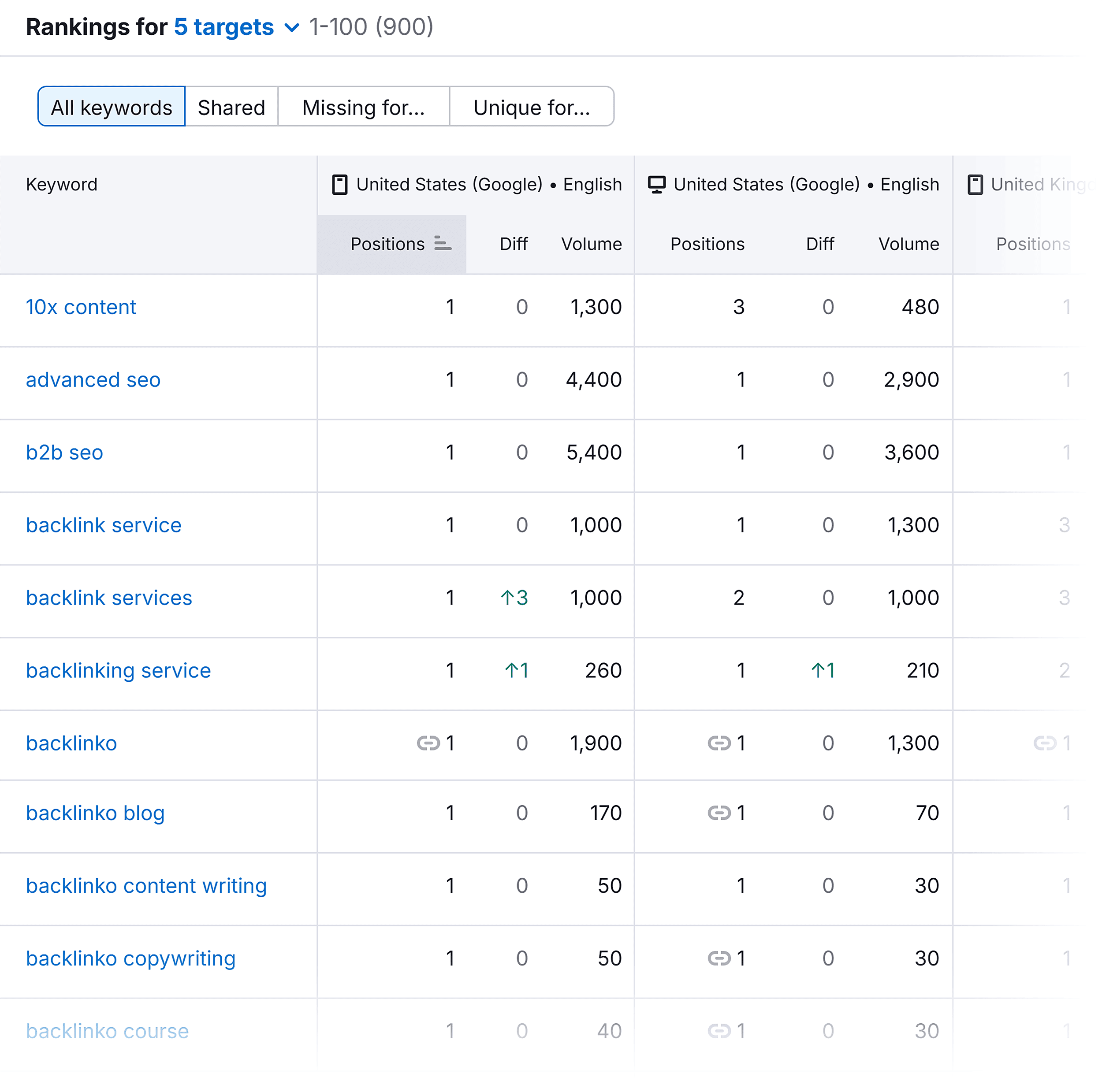Open the b2b seo keyword
Screen dimensions: 1102x1092
pos(64,452)
